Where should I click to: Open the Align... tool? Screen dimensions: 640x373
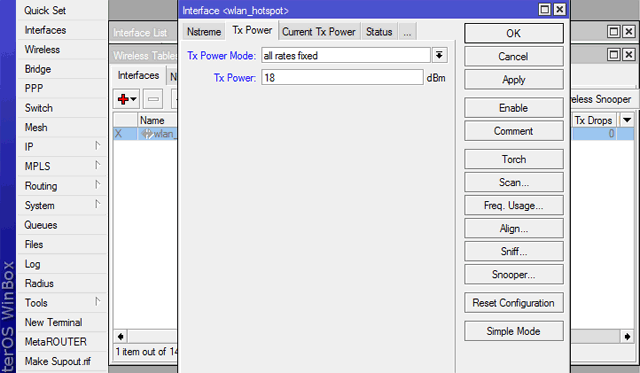click(x=513, y=228)
